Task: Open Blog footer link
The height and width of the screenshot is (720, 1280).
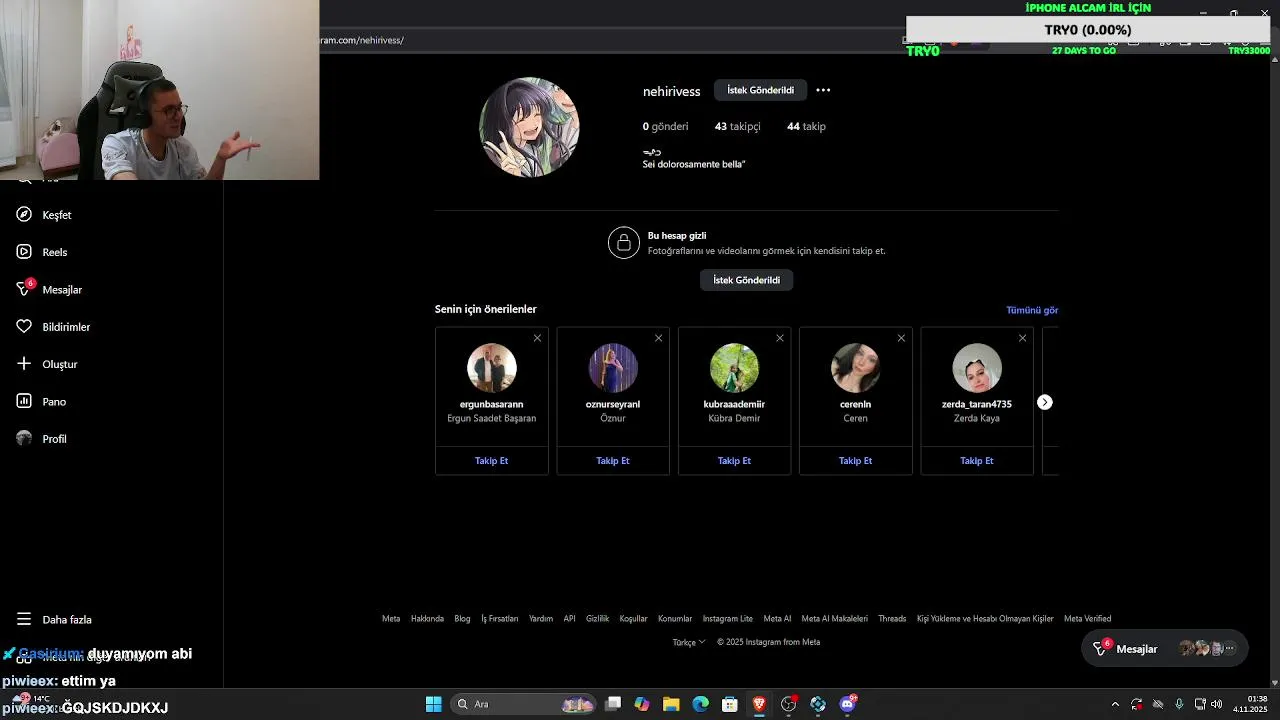Action: [x=462, y=618]
